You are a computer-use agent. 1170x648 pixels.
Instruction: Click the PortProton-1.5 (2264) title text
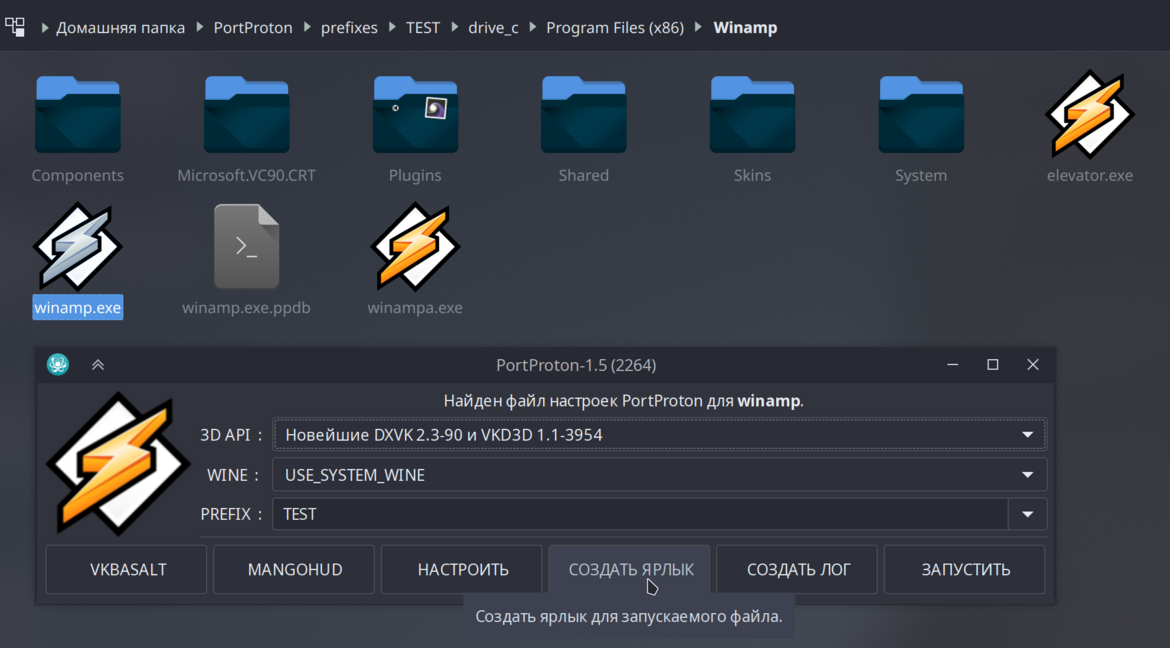576,365
